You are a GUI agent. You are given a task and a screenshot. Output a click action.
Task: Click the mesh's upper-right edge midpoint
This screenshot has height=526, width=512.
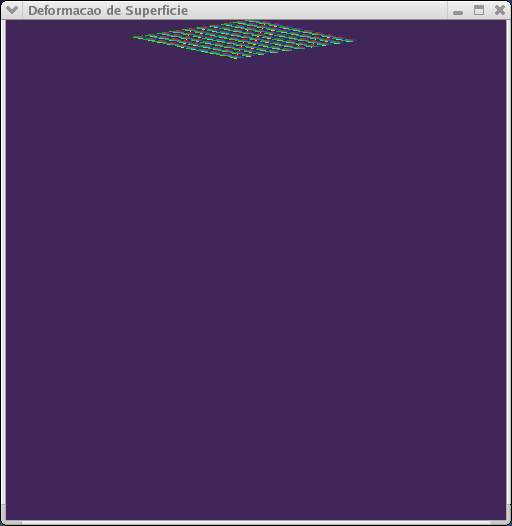pyautogui.click(x=303, y=31)
